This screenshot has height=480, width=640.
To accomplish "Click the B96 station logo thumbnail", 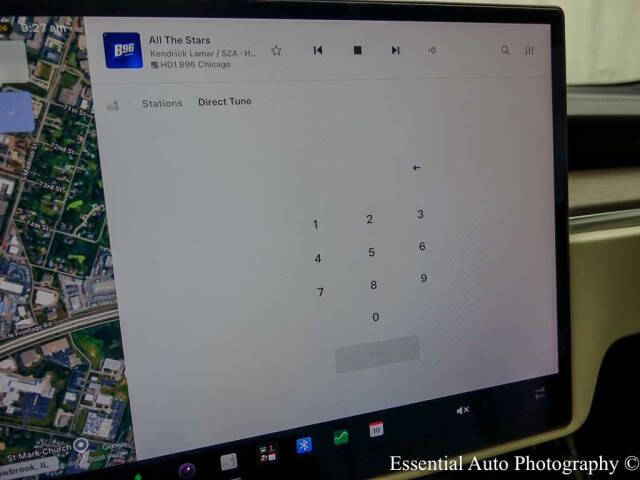I will [x=123, y=51].
